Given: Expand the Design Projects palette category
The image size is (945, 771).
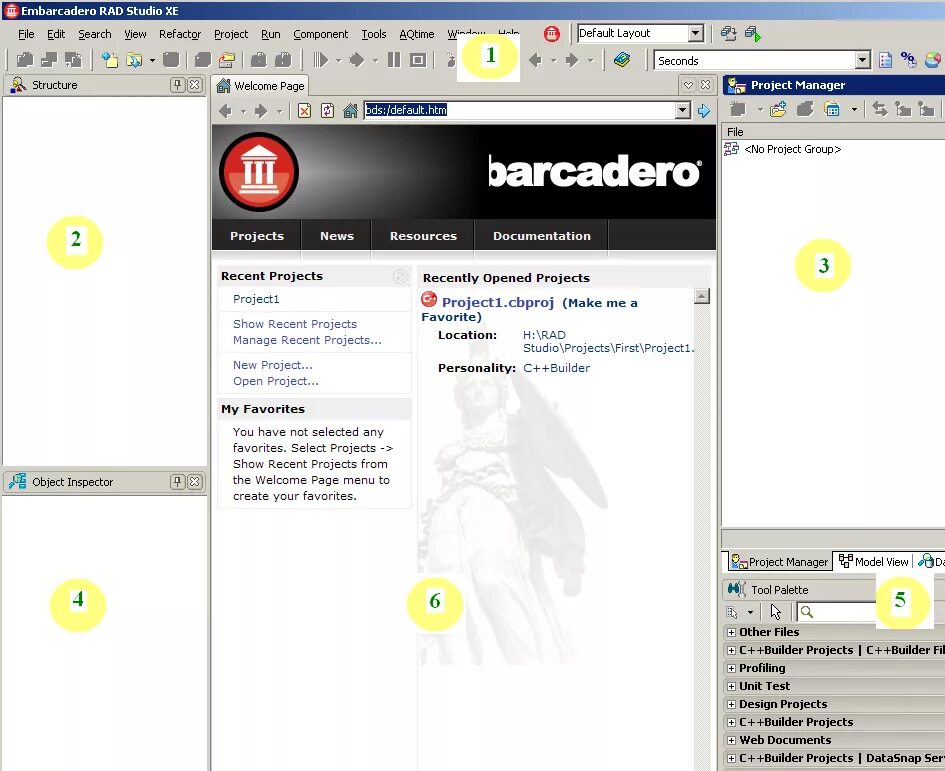Looking at the screenshot, I should coord(731,705).
